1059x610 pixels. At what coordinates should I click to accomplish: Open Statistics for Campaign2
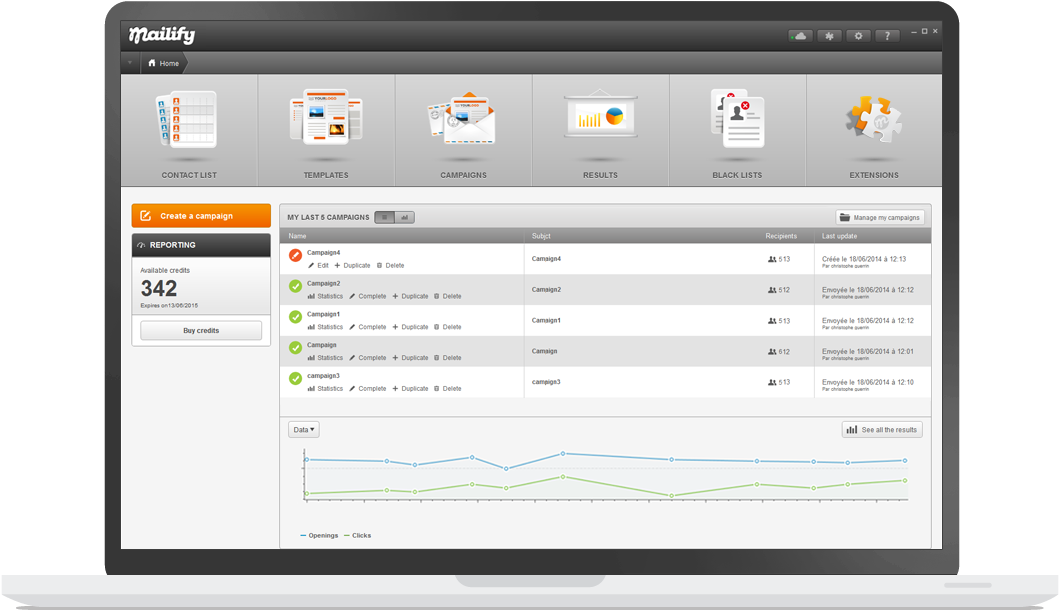(x=325, y=296)
